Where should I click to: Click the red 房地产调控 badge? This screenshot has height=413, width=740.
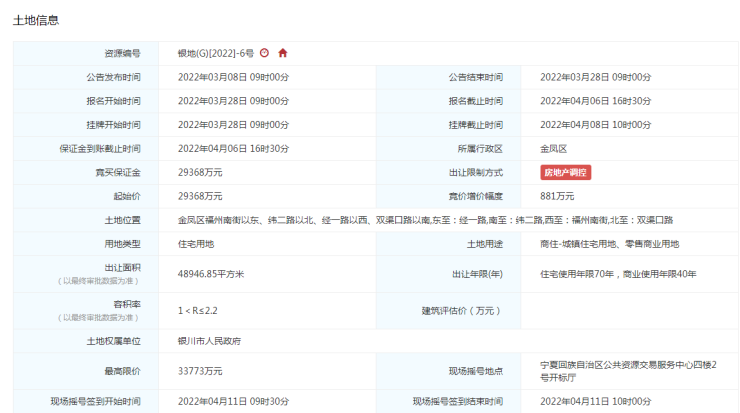[566, 172]
